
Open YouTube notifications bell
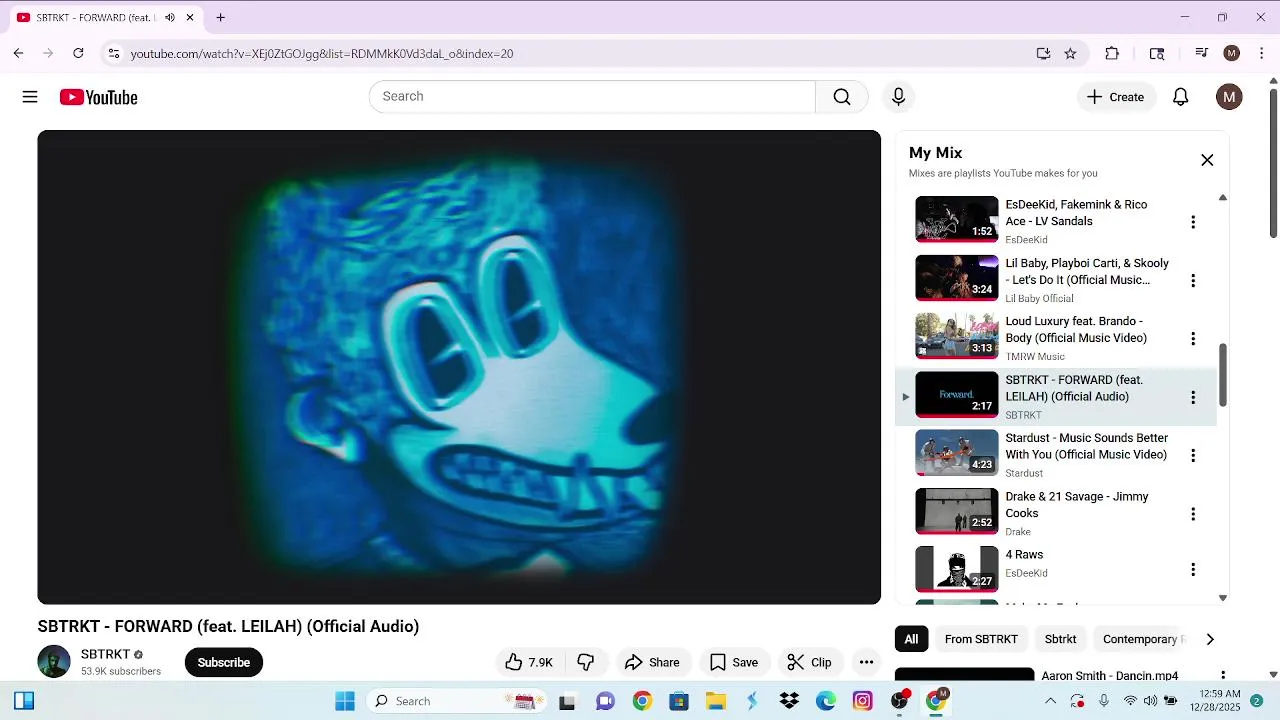click(x=1180, y=97)
